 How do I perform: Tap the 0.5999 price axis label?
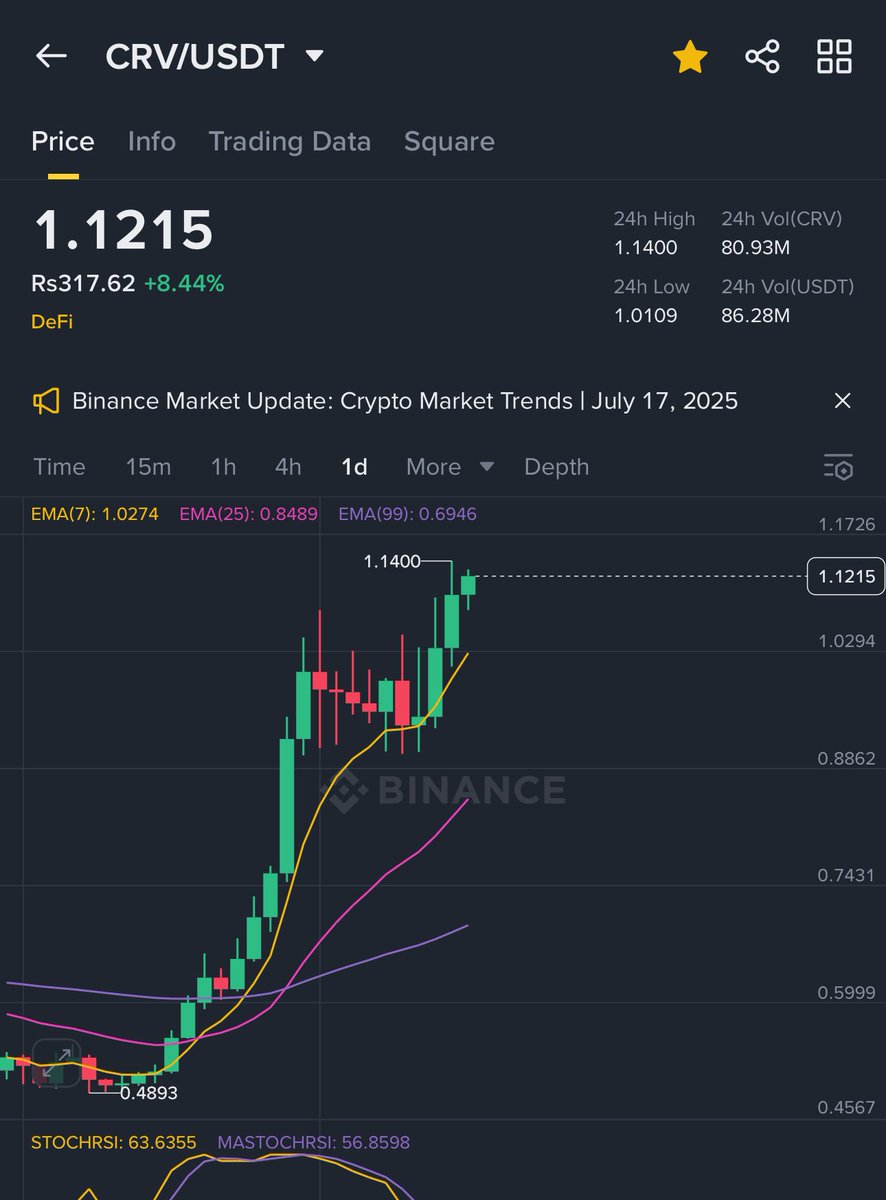pos(846,992)
